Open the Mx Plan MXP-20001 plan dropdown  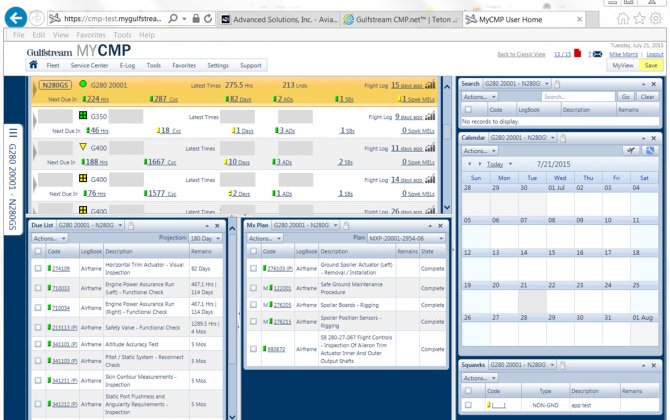coord(406,238)
